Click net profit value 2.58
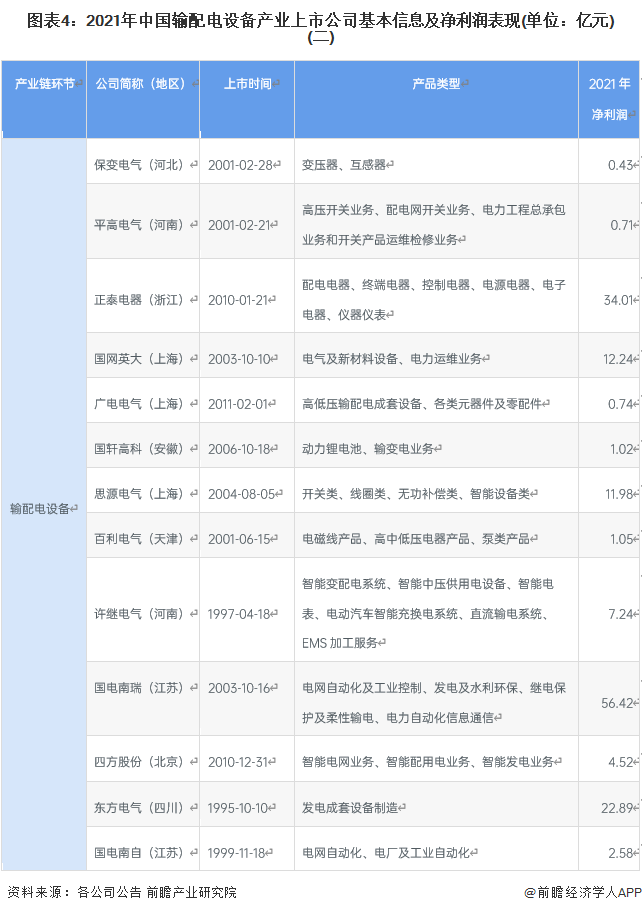642x913 pixels. click(x=620, y=853)
